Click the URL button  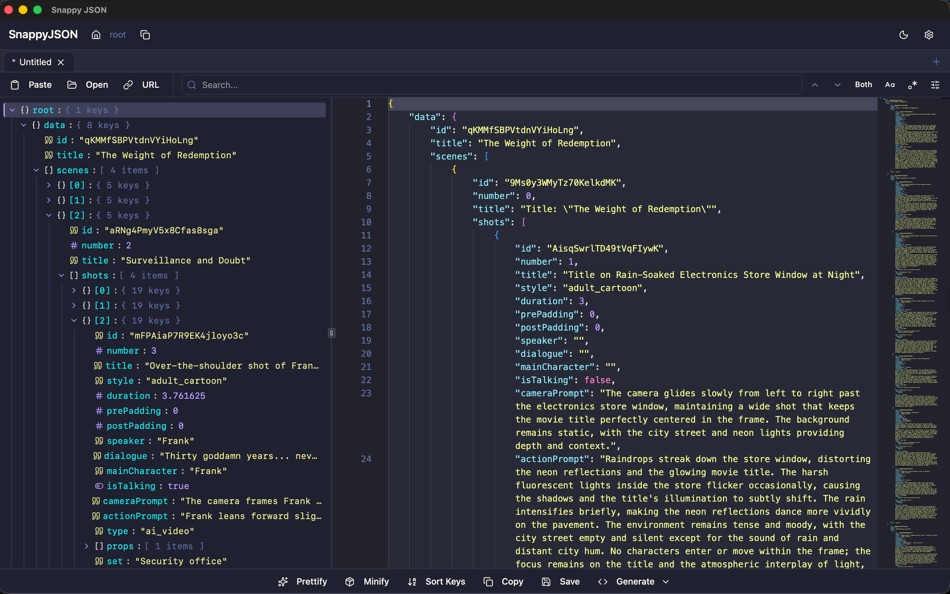(x=141, y=85)
